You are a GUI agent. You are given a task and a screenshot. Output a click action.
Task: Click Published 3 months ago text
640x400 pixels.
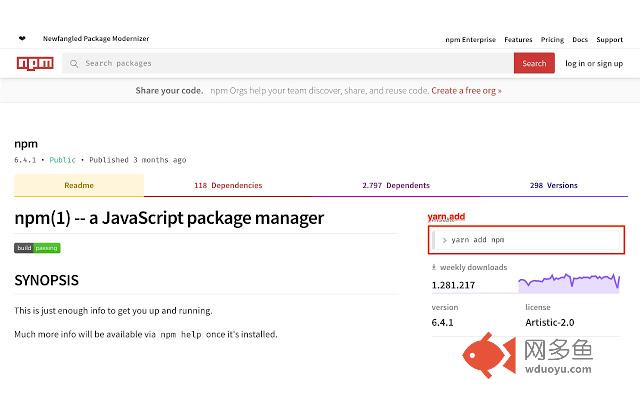(138, 160)
